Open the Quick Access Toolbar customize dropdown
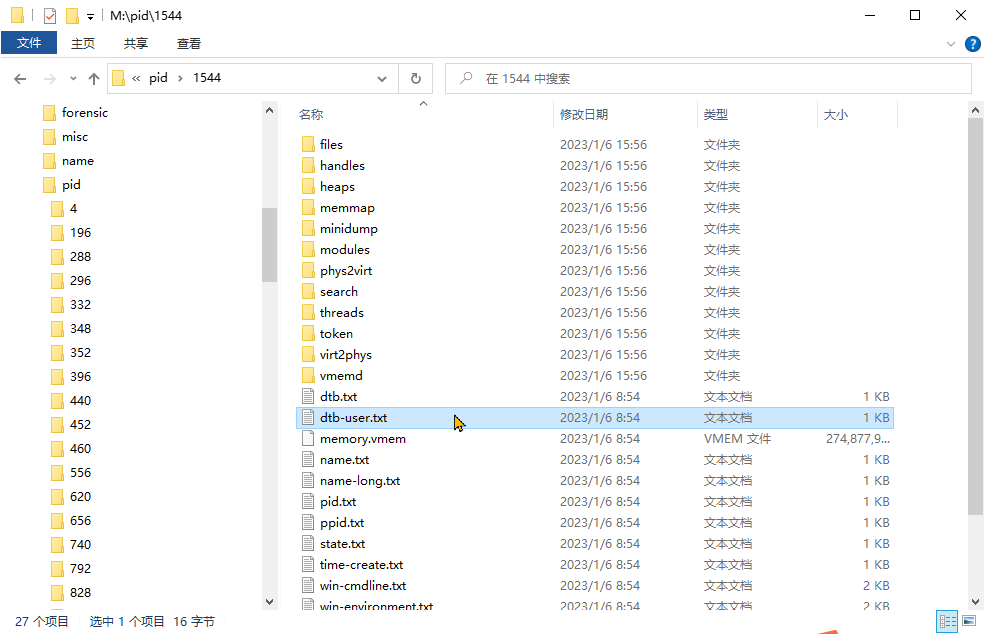The width and height of the screenshot is (985, 634). tap(90, 17)
